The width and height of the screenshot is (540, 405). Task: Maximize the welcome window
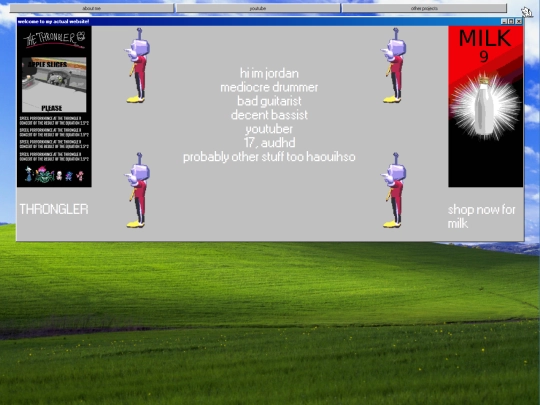(x=511, y=21)
